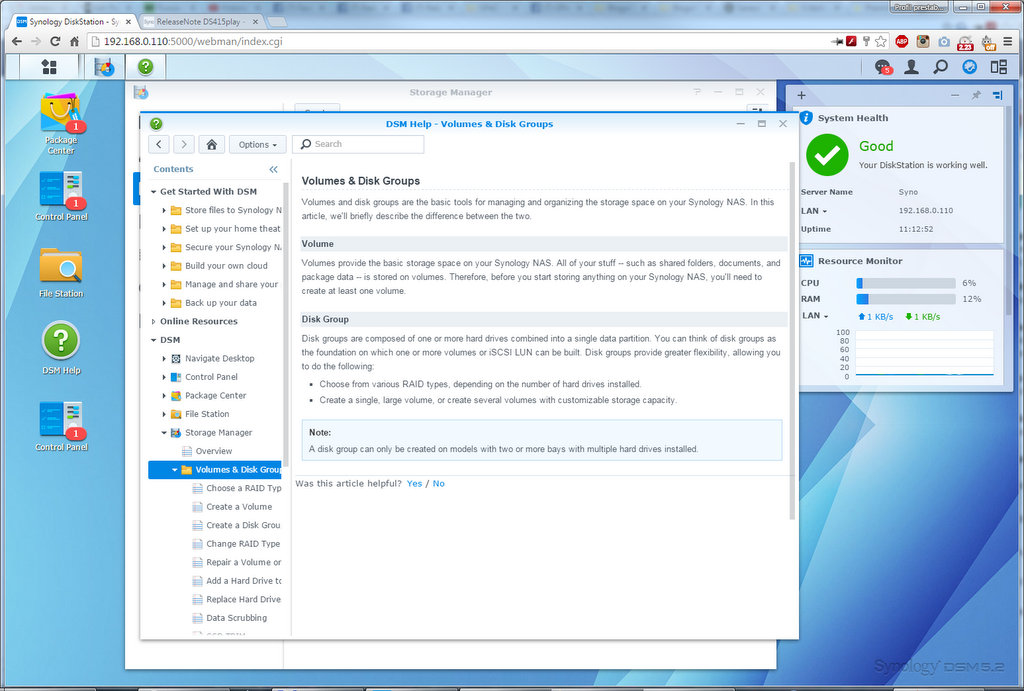Screen dimensions: 1024x691
Task: Open the Chrome menu button
Action: tap(1008, 41)
